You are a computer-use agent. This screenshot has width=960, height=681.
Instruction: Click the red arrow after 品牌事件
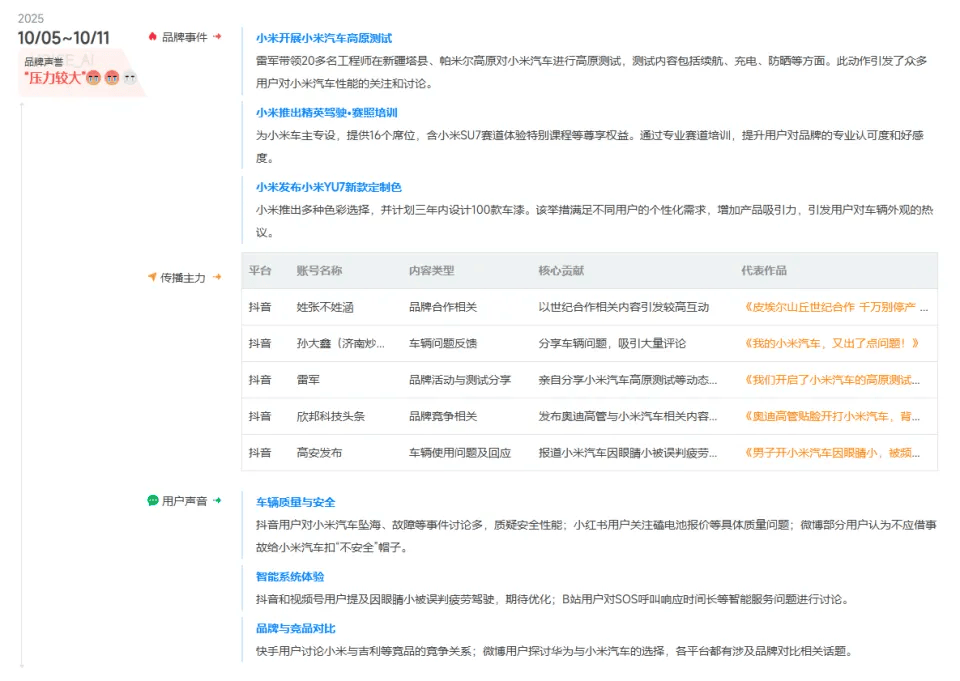pyautogui.click(x=217, y=37)
